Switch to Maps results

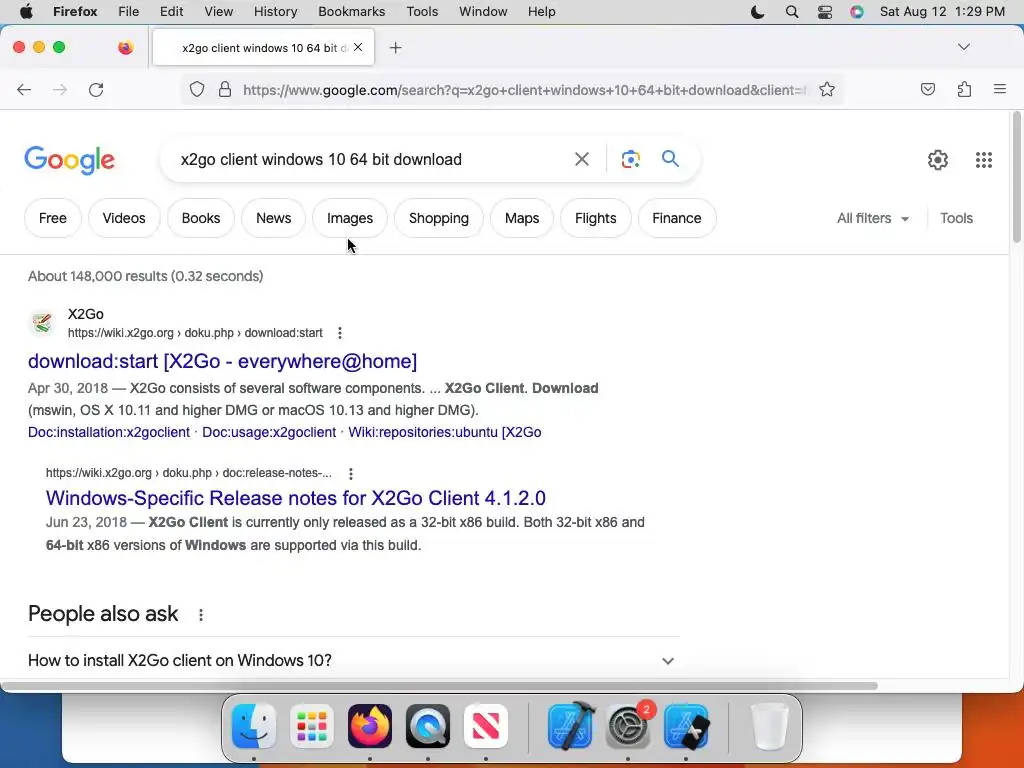click(522, 218)
